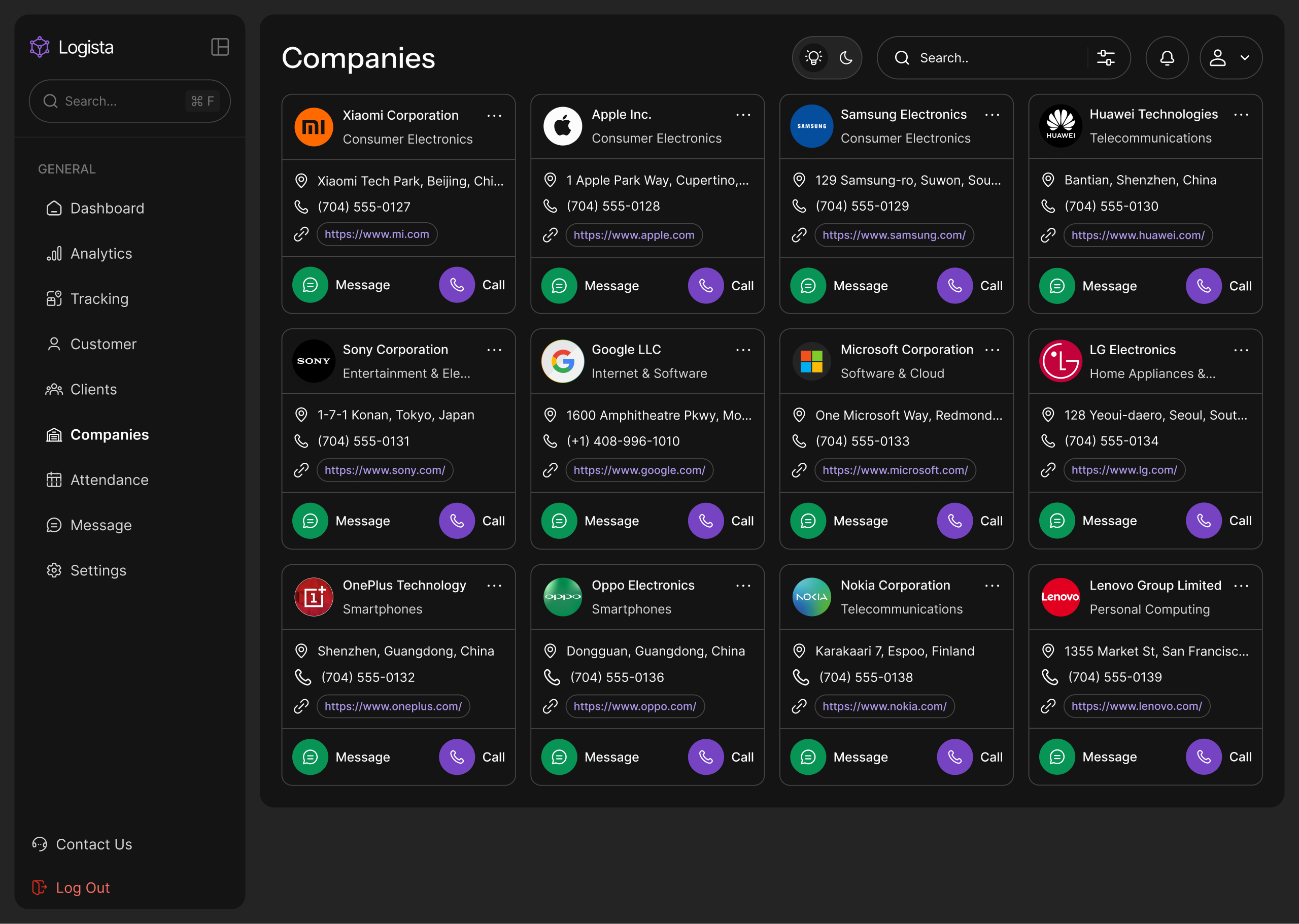
Task: Open Tracking in sidebar
Action: click(87, 299)
